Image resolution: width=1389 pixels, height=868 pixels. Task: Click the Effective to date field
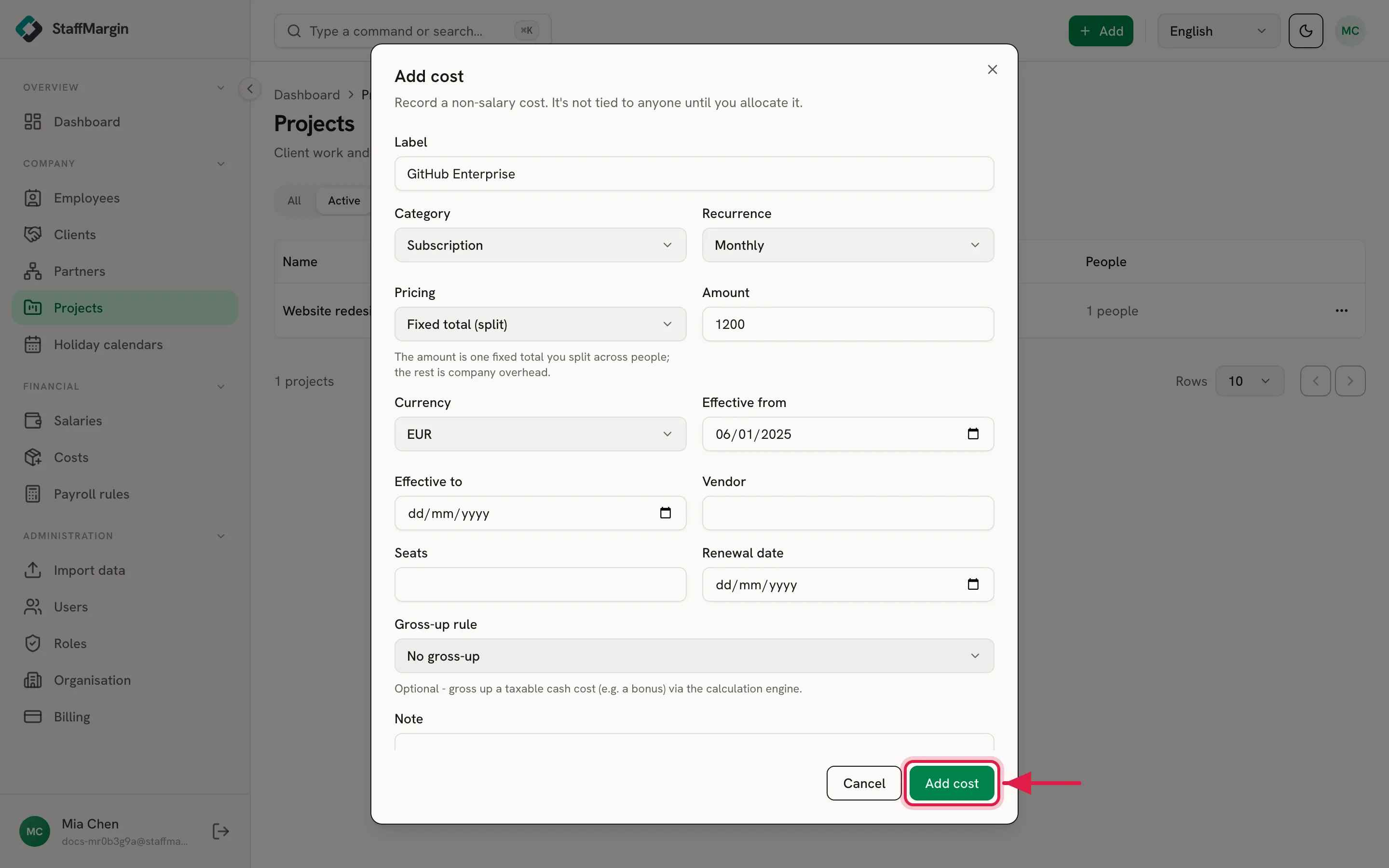(x=540, y=513)
